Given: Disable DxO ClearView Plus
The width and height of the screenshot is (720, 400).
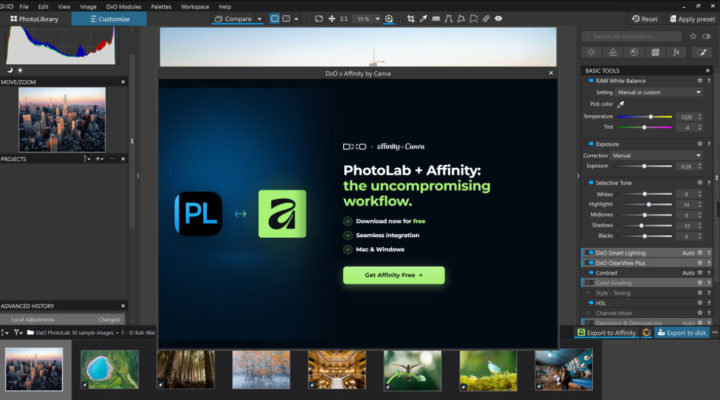Looking at the screenshot, I should click(x=591, y=263).
